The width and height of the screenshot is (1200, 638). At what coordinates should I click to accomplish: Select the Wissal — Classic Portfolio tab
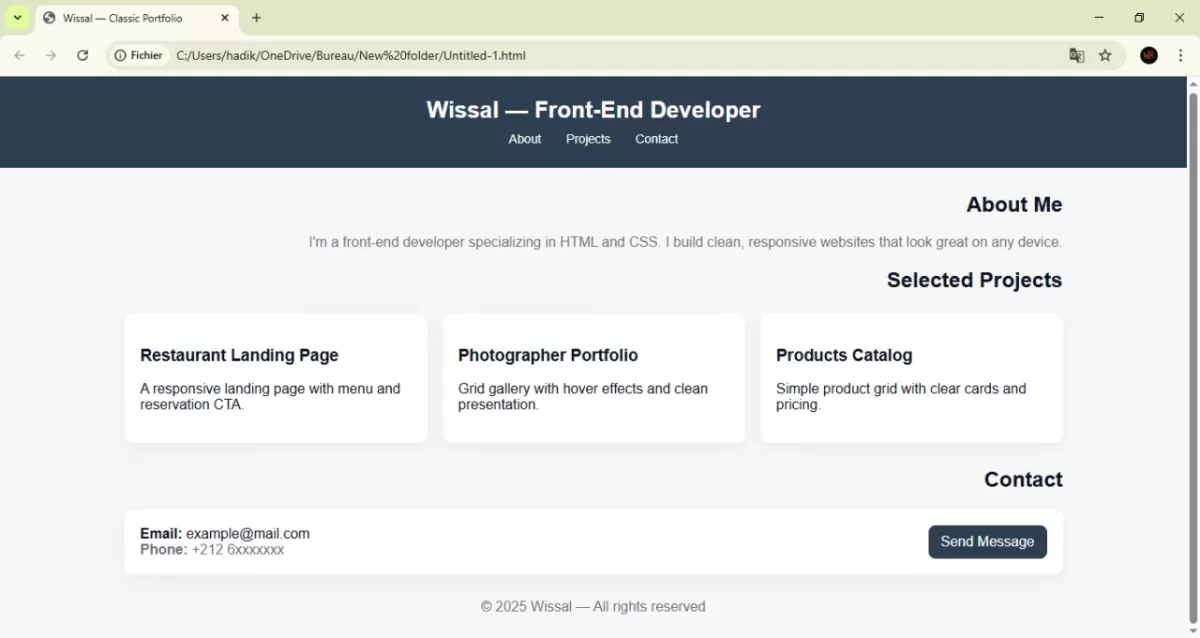point(123,18)
